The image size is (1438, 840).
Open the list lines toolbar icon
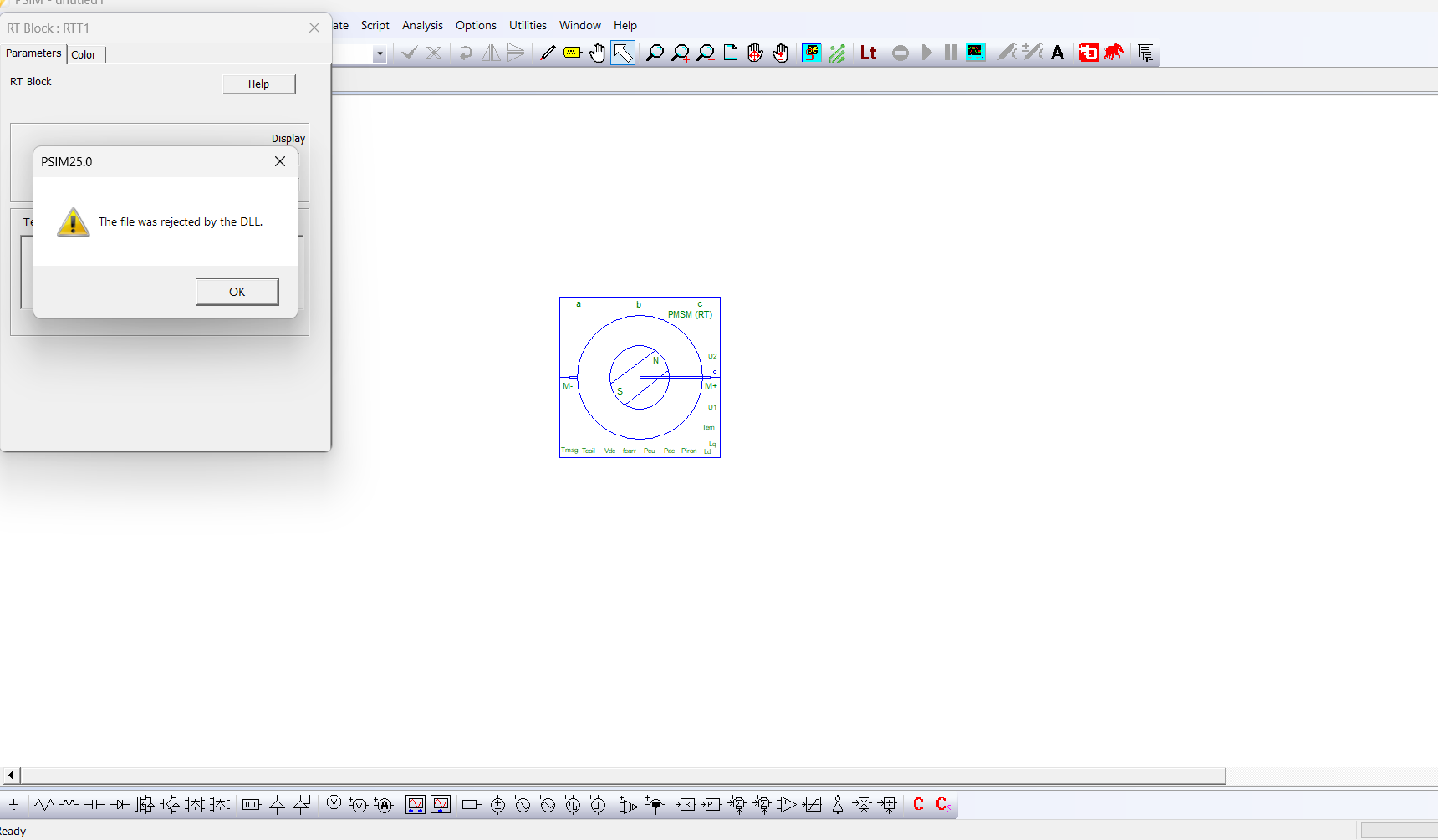pyautogui.click(x=1145, y=53)
